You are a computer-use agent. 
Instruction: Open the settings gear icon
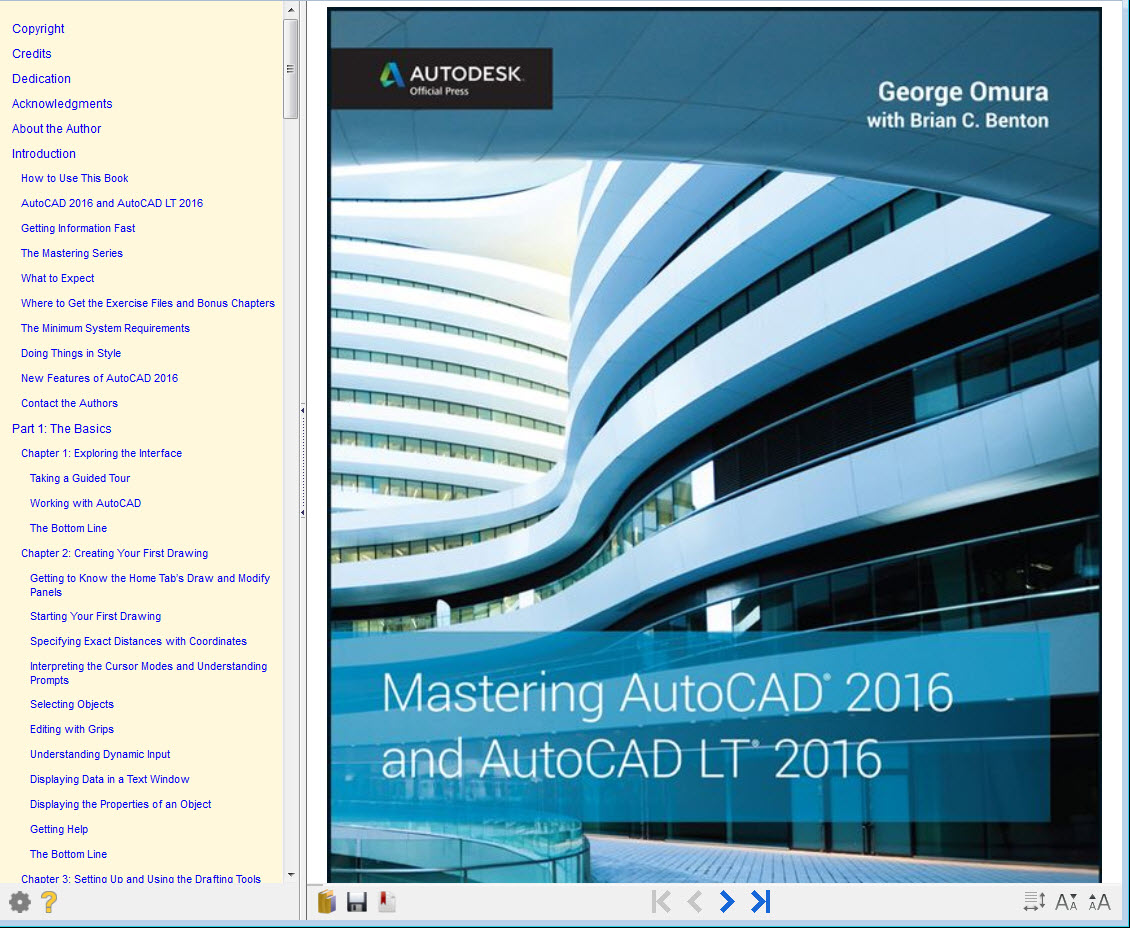(20, 902)
